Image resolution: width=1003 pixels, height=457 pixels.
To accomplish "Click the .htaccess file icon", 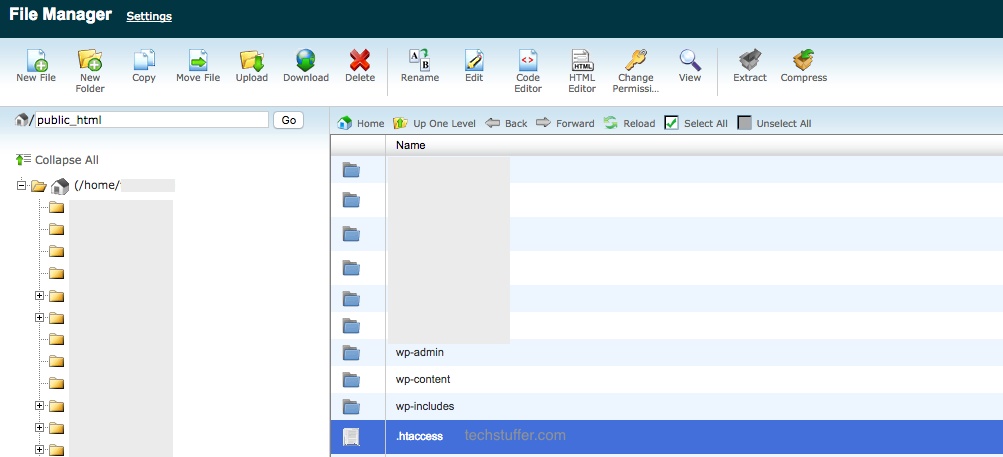I will tap(351, 437).
